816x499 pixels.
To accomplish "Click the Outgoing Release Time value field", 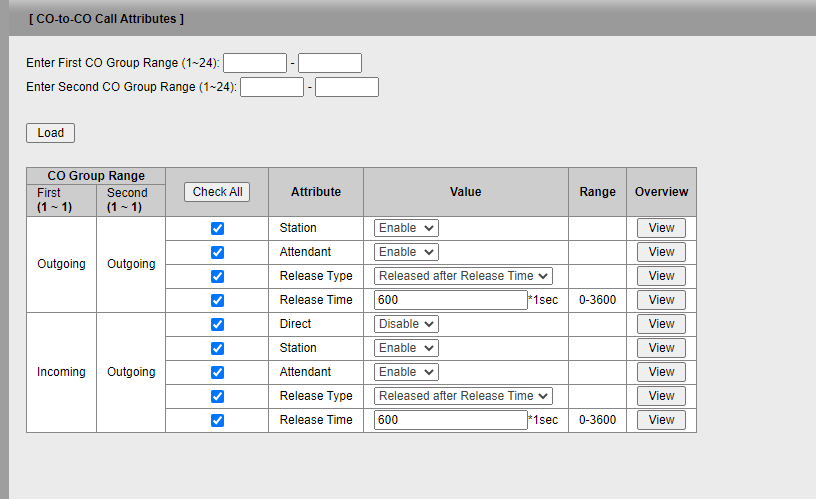I will click(450, 300).
